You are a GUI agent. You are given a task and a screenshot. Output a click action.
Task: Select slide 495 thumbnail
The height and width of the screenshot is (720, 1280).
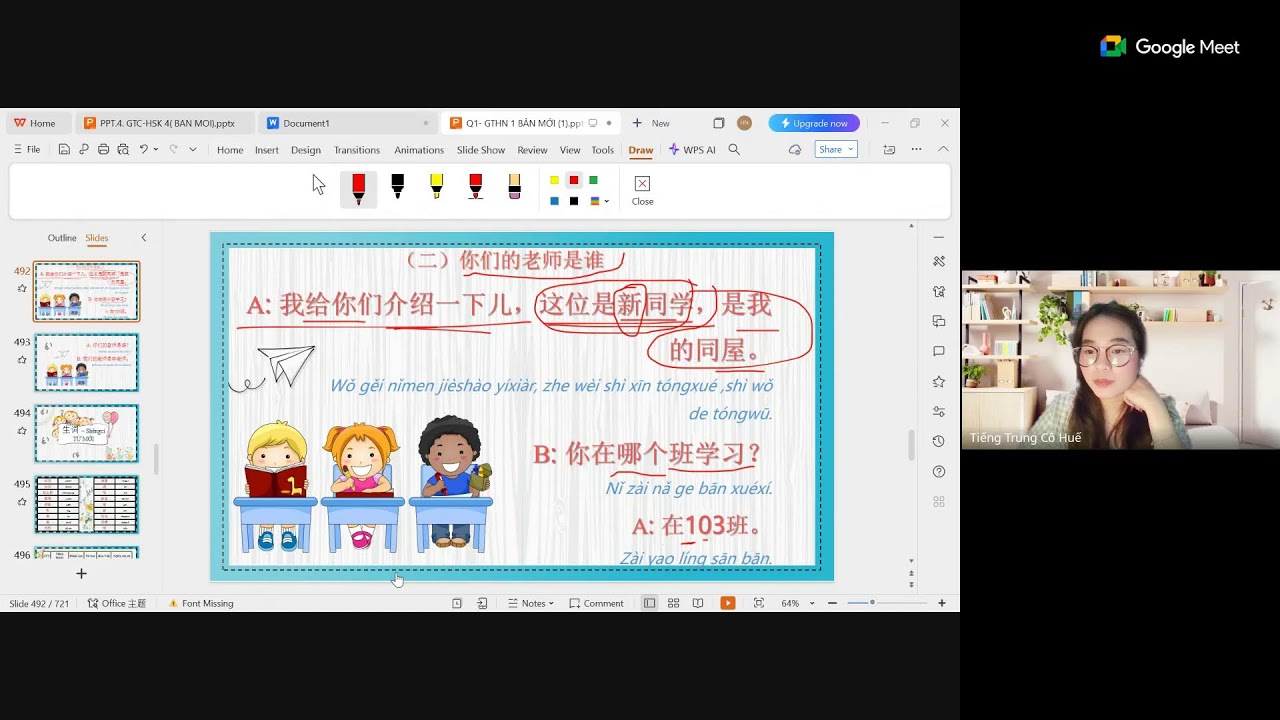tap(87, 505)
